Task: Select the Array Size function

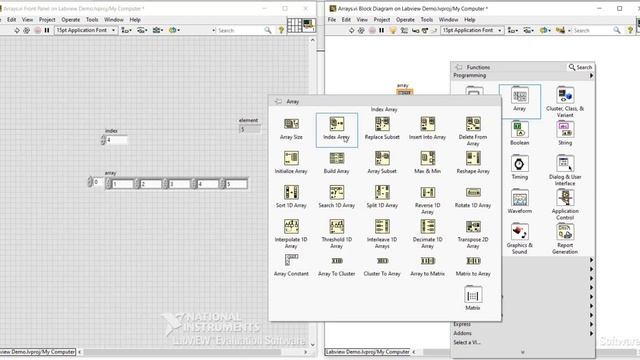Action: coord(291,129)
